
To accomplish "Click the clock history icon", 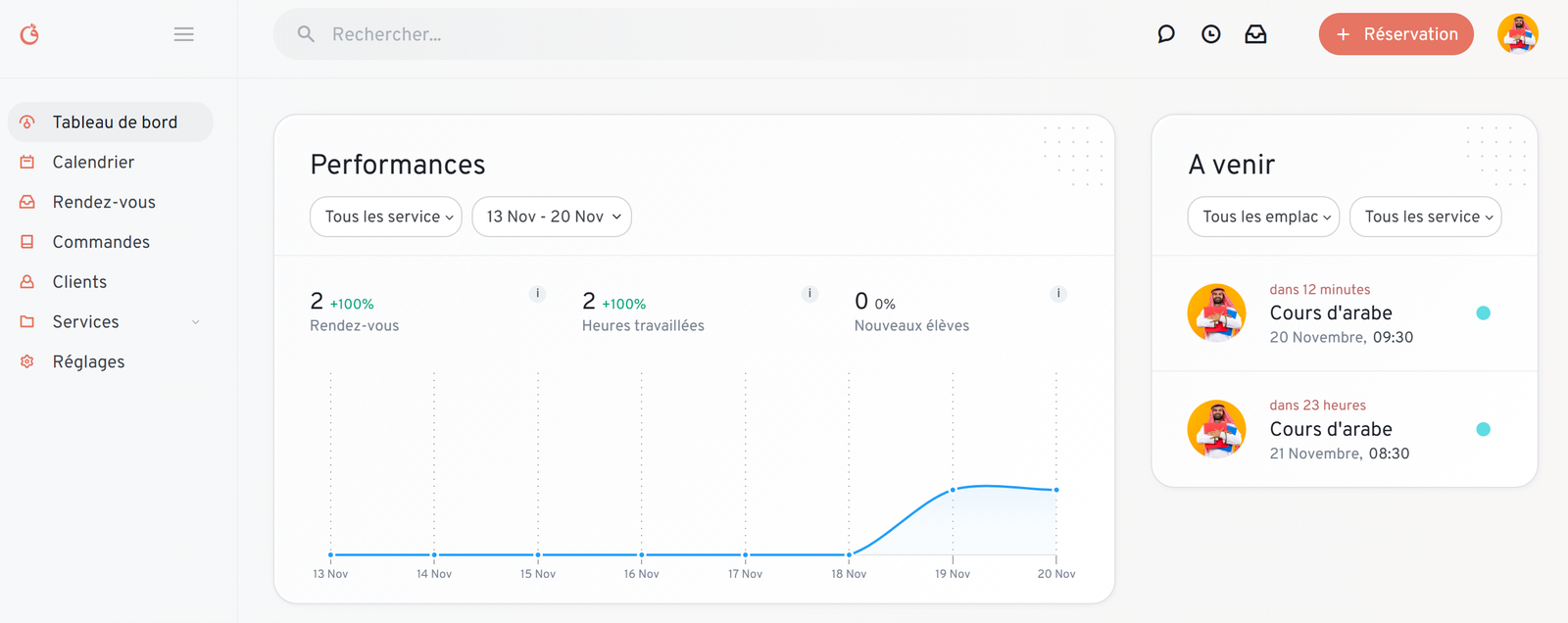I will click(x=1211, y=34).
